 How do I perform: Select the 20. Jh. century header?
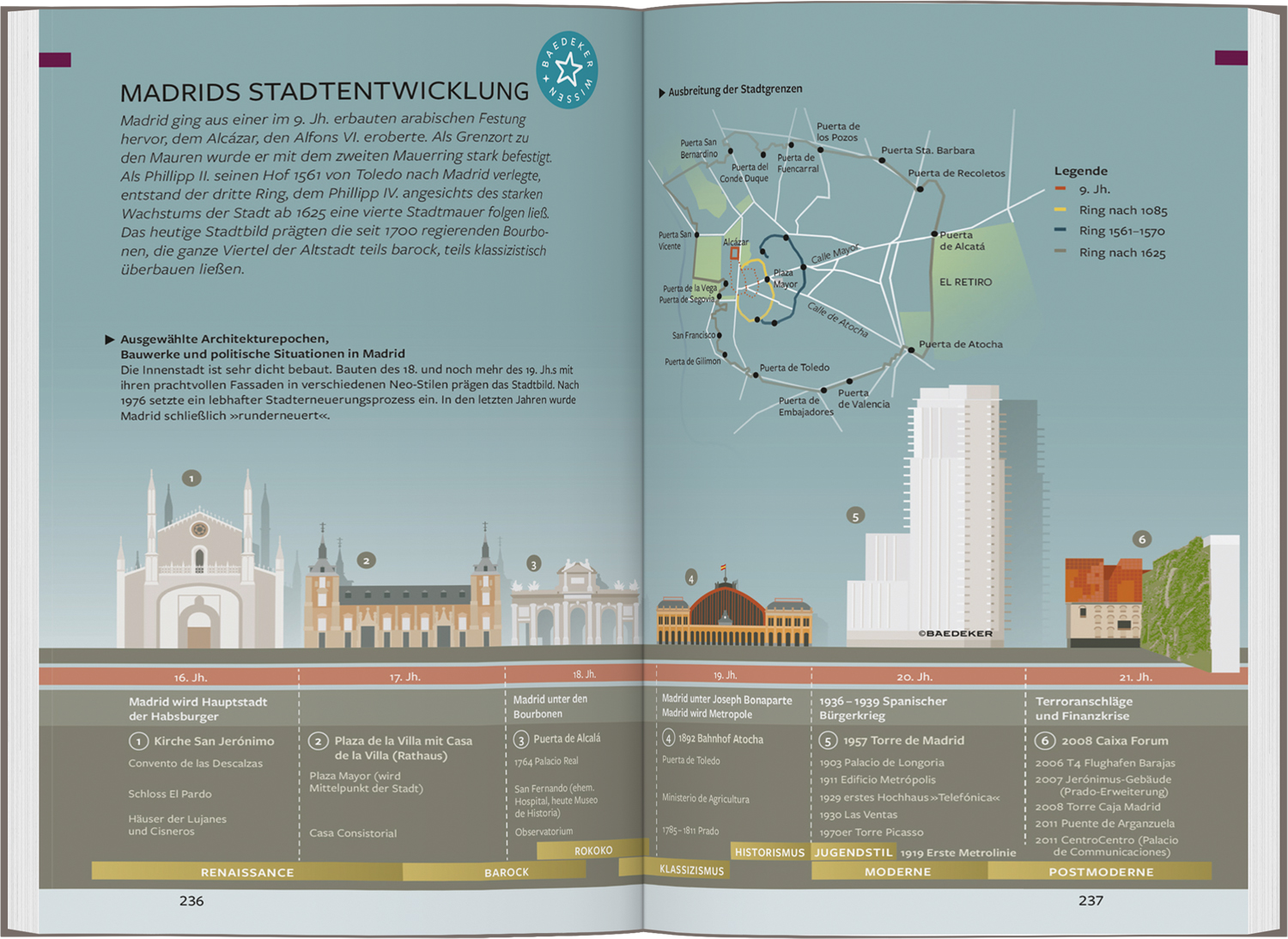(x=914, y=677)
